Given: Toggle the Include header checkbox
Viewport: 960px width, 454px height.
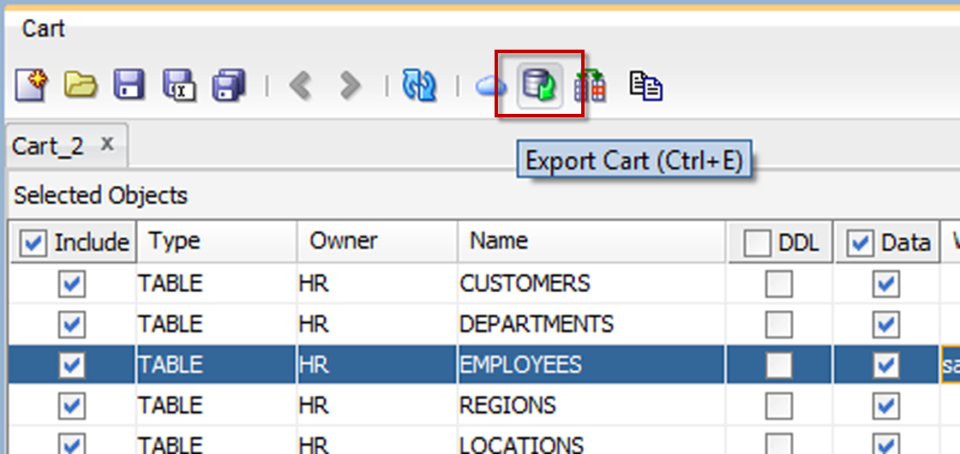Looking at the screenshot, I should point(34,244).
